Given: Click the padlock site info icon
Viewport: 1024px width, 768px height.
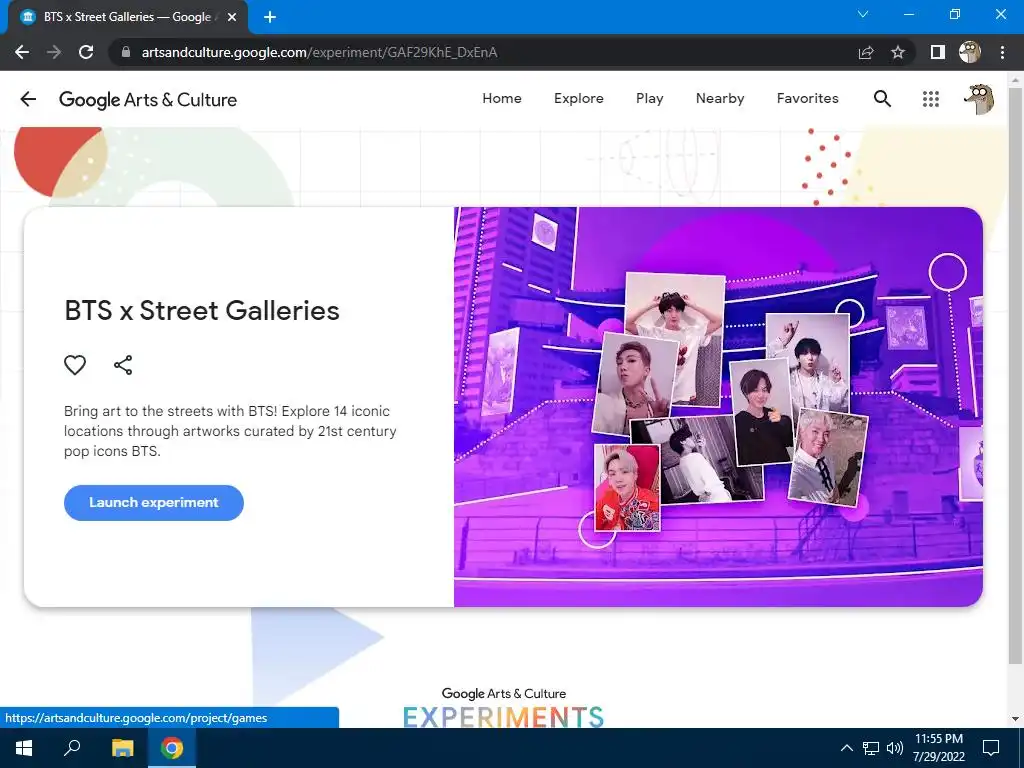Looking at the screenshot, I should pyautogui.click(x=126, y=52).
